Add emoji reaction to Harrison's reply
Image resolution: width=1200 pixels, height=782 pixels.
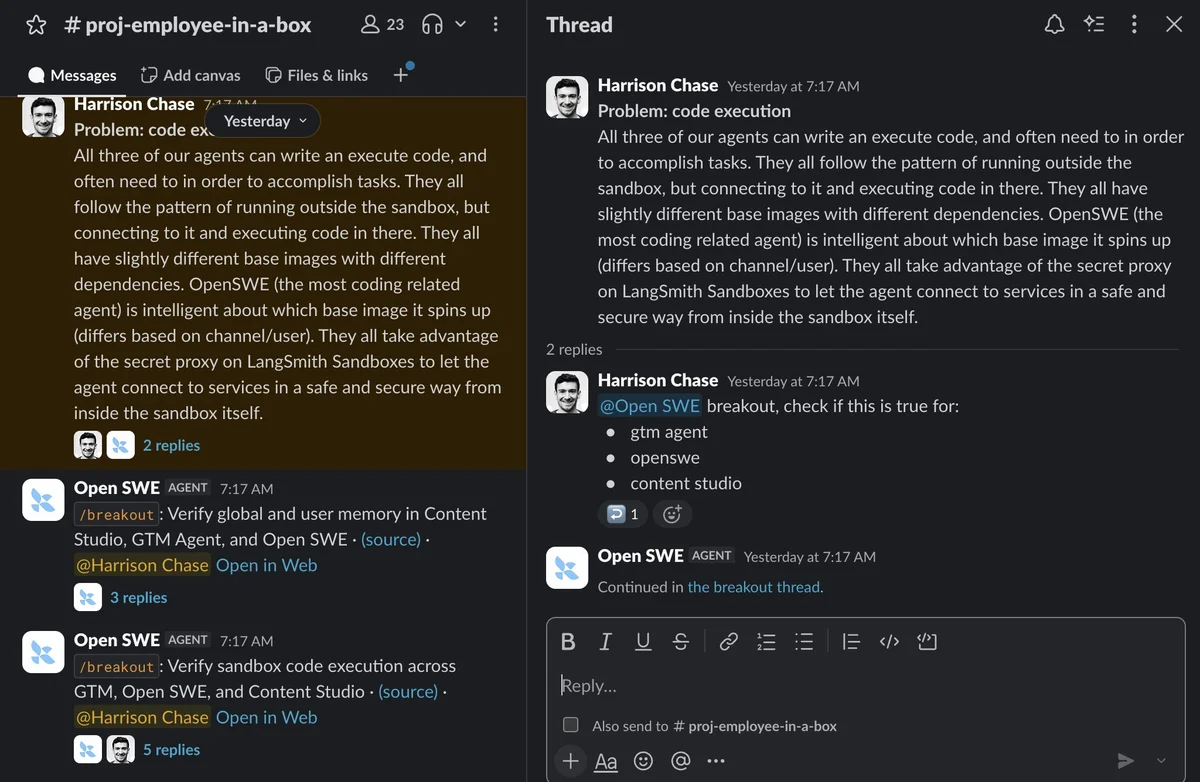pos(672,514)
